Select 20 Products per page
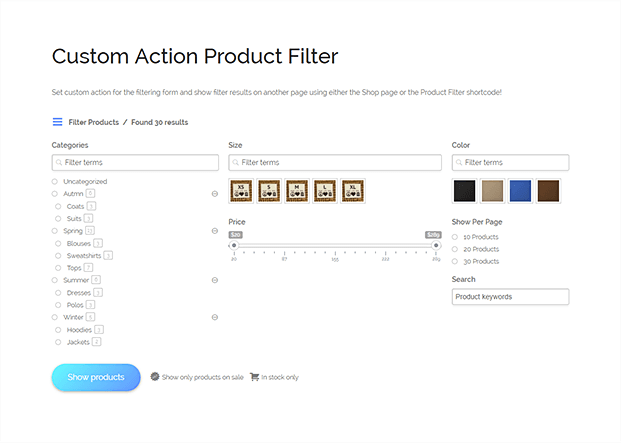Image resolution: width=621 pixels, height=443 pixels. coord(455,249)
